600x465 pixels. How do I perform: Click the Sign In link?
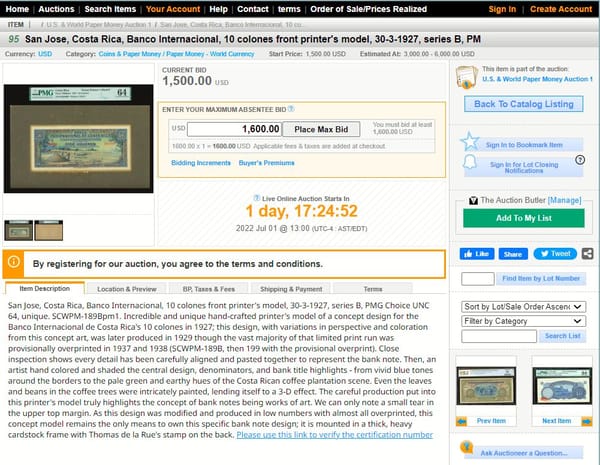tap(502, 9)
